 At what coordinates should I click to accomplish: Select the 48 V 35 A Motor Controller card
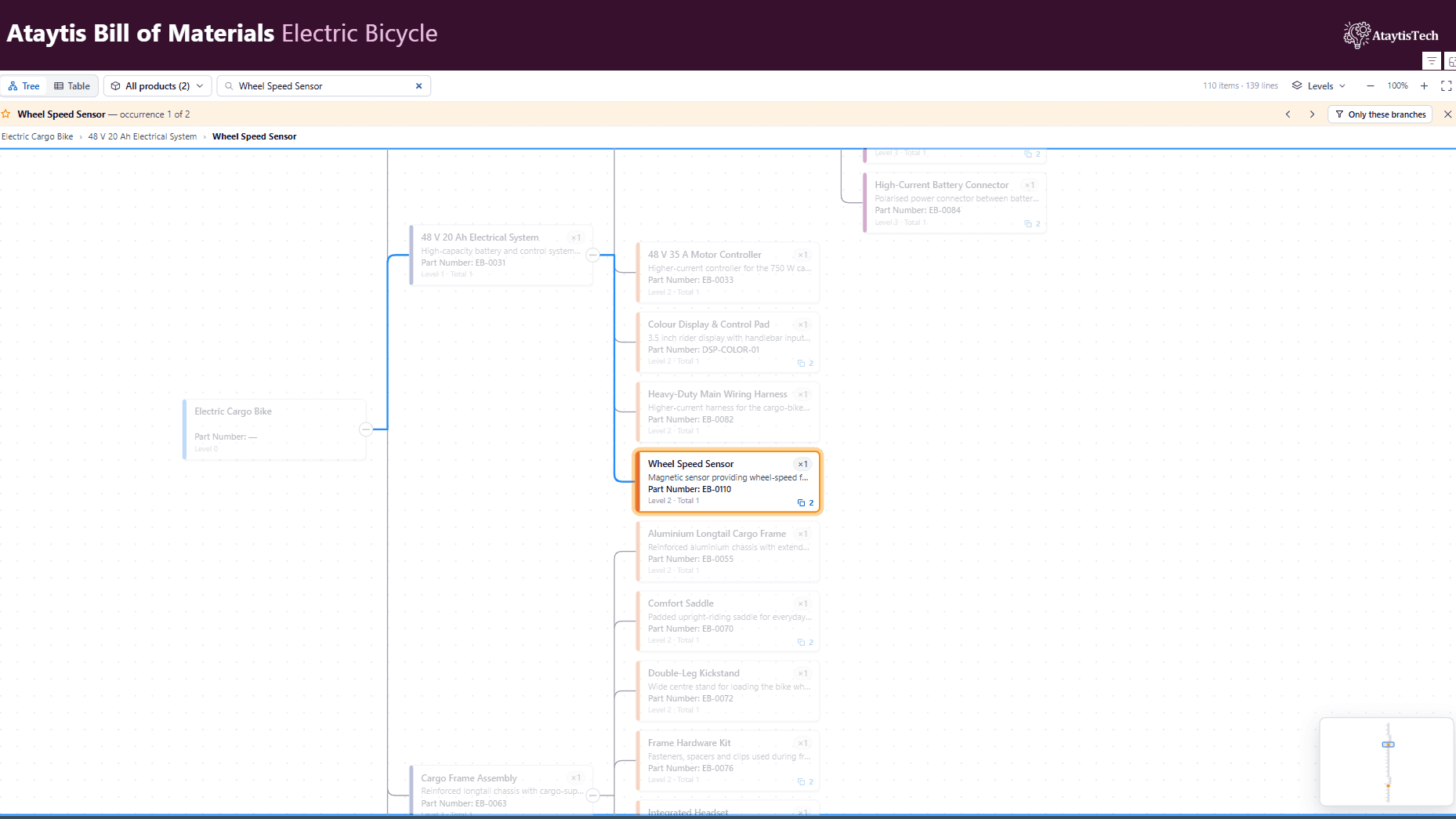728,273
